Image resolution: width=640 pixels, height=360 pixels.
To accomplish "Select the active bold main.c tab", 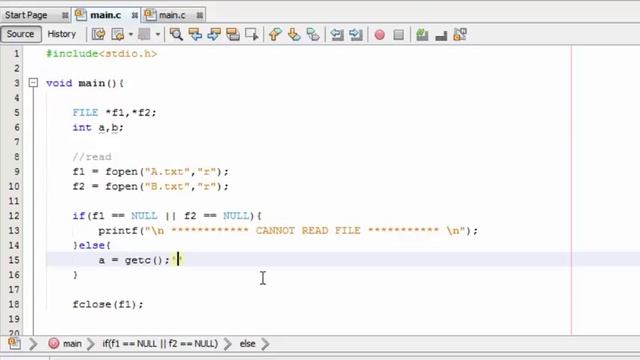I will click(105, 15).
